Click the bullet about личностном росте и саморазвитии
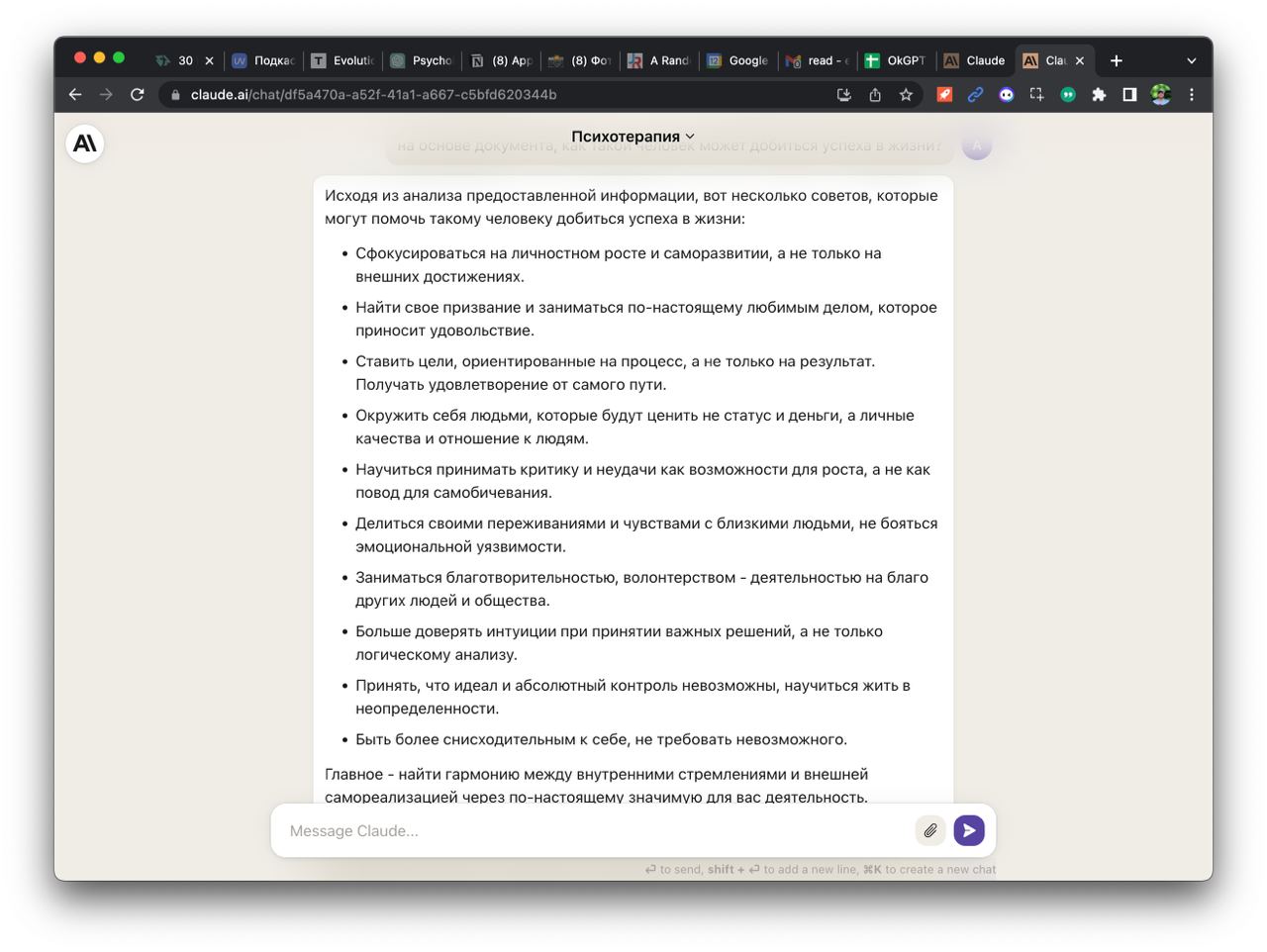Viewport: 1267px width, 952px height. [619, 265]
